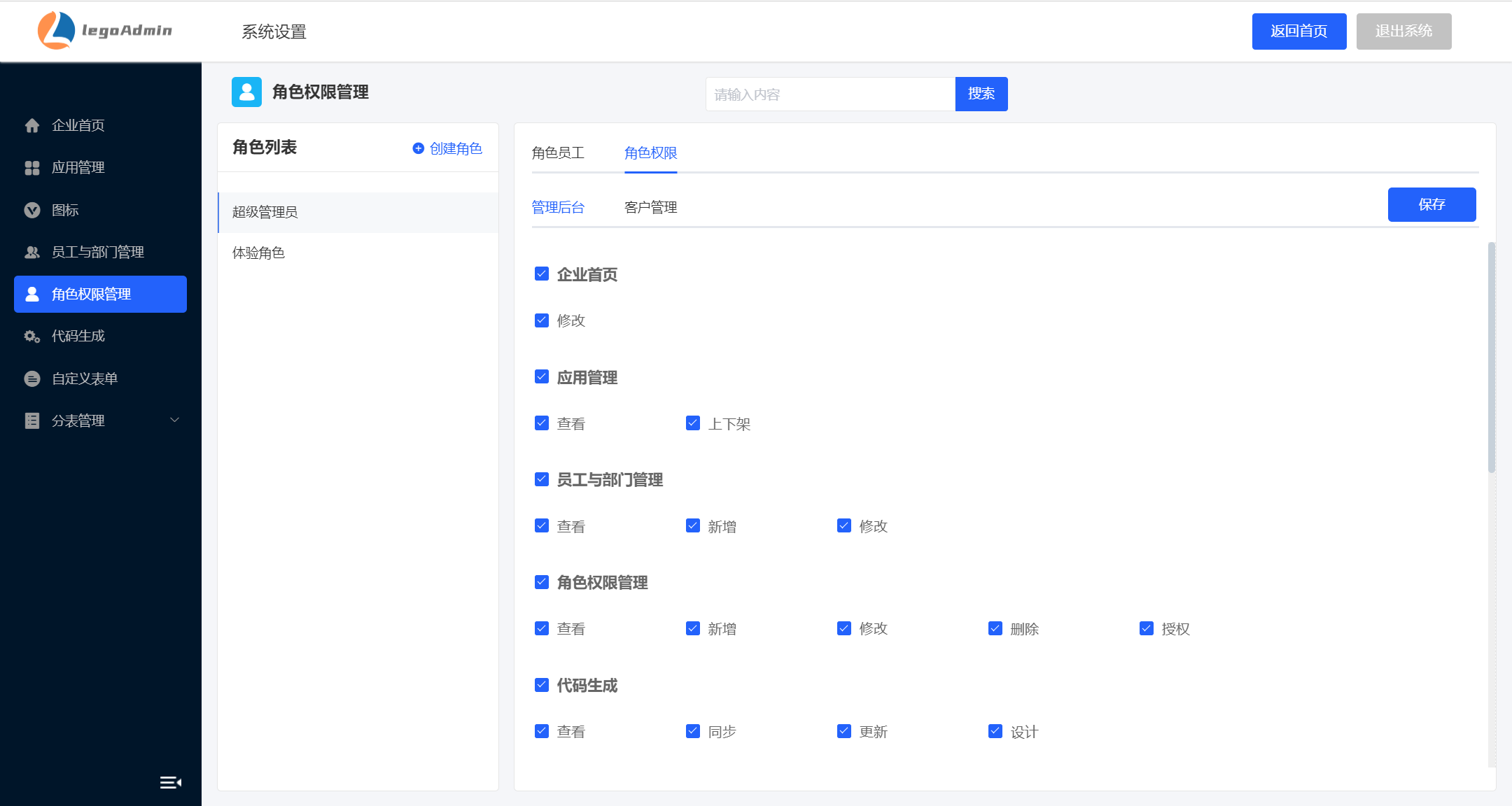This screenshot has height=806, width=1512.
Task: Click the blue 保存 button
Action: pos(1431,204)
